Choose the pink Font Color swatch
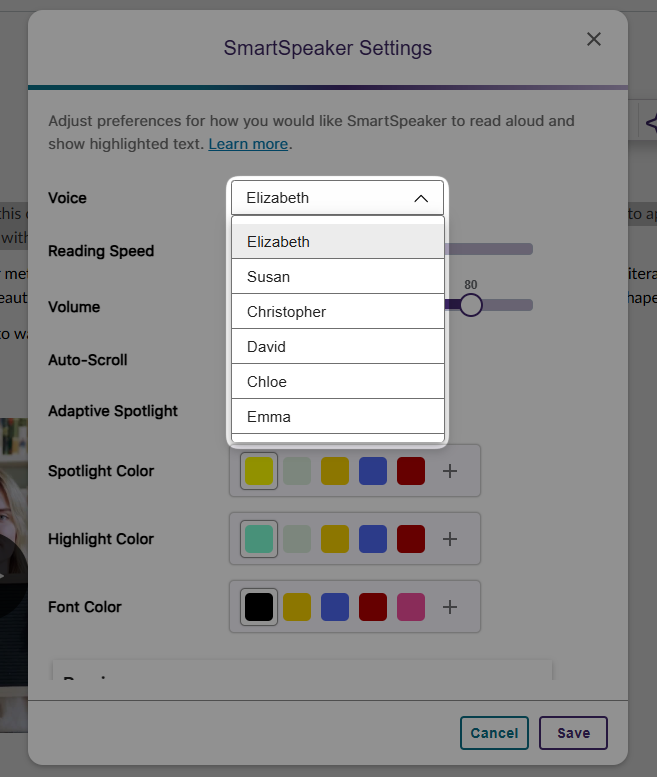Viewport: 657px width, 777px height. (411, 607)
